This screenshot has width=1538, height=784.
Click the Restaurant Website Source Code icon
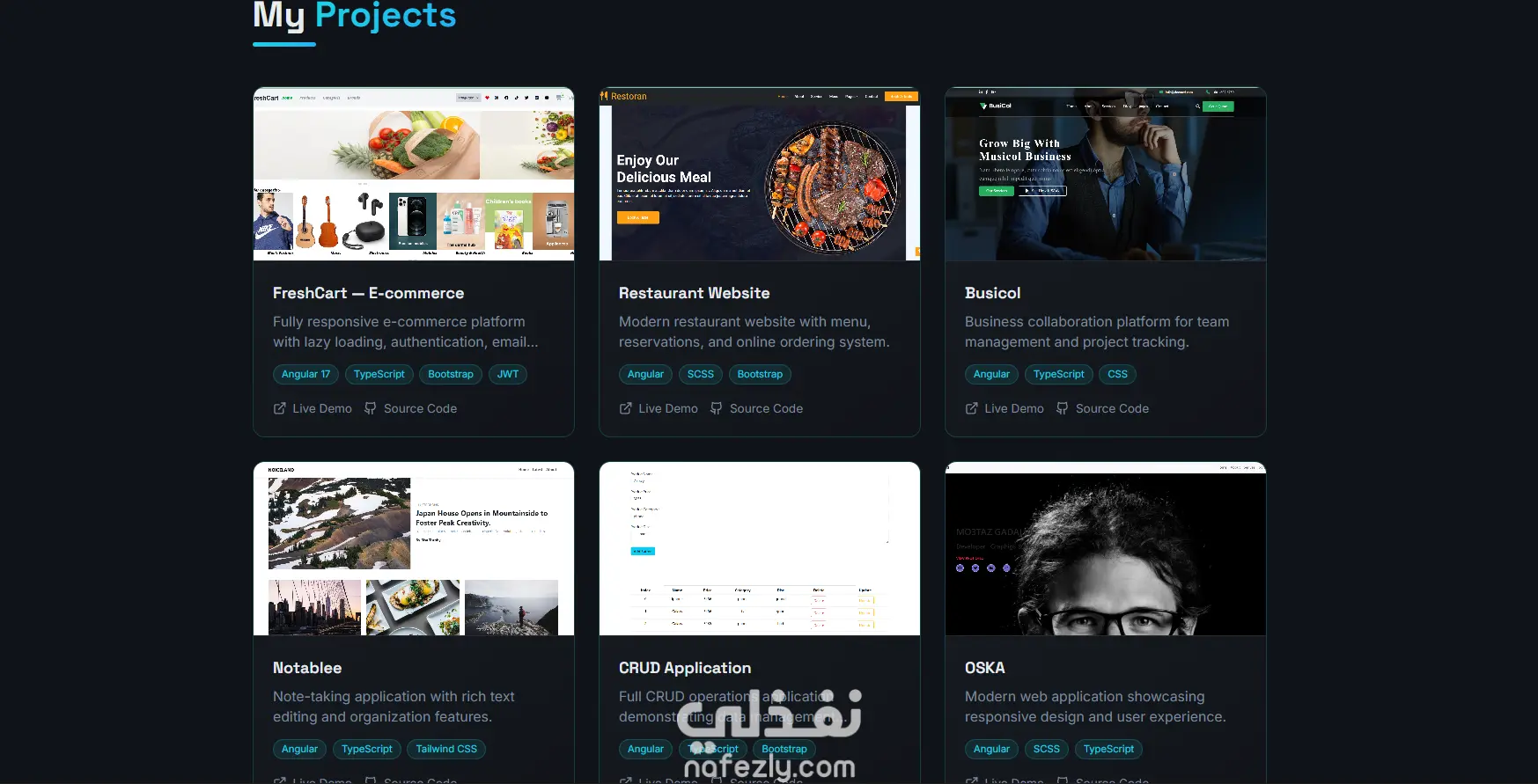(x=717, y=408)
